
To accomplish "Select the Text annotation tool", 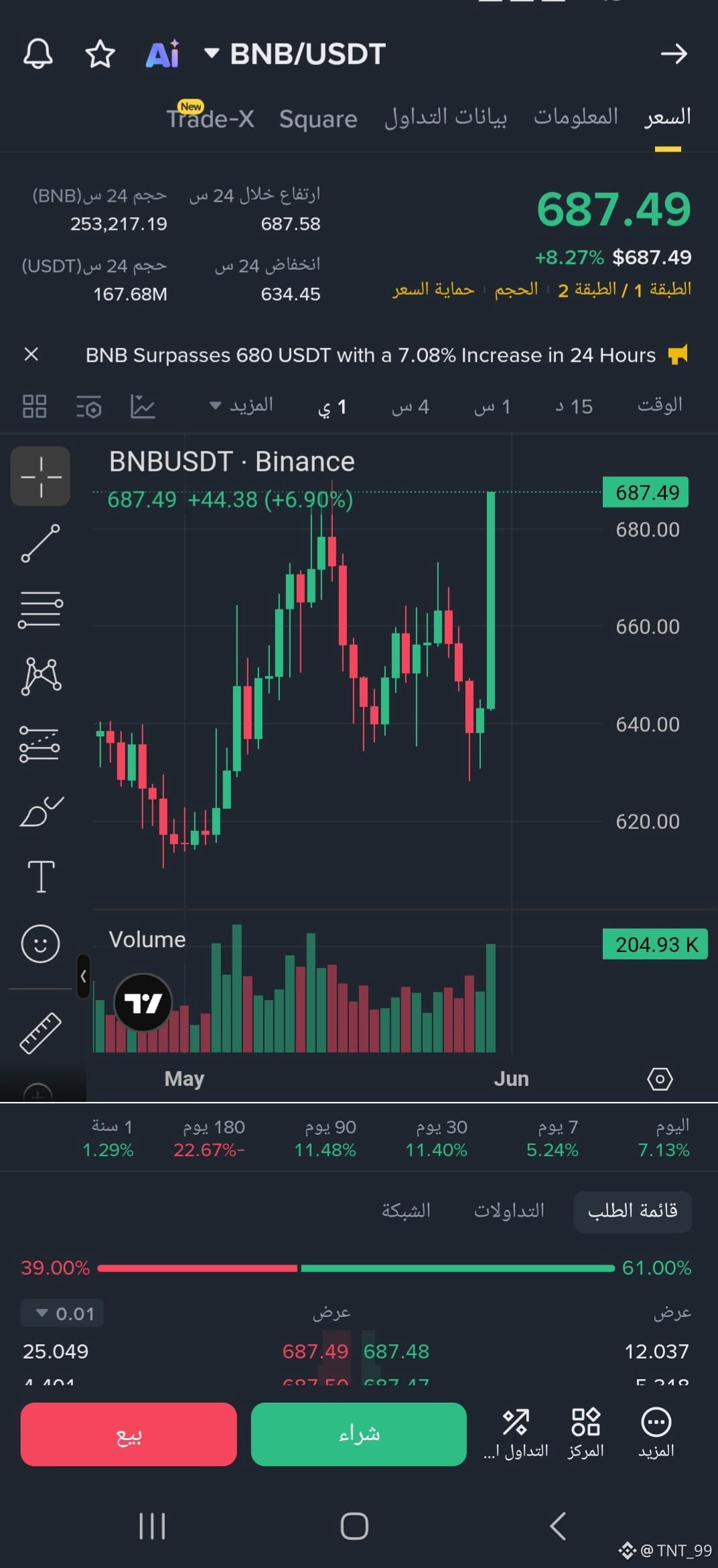I will (x=41, y=876).
